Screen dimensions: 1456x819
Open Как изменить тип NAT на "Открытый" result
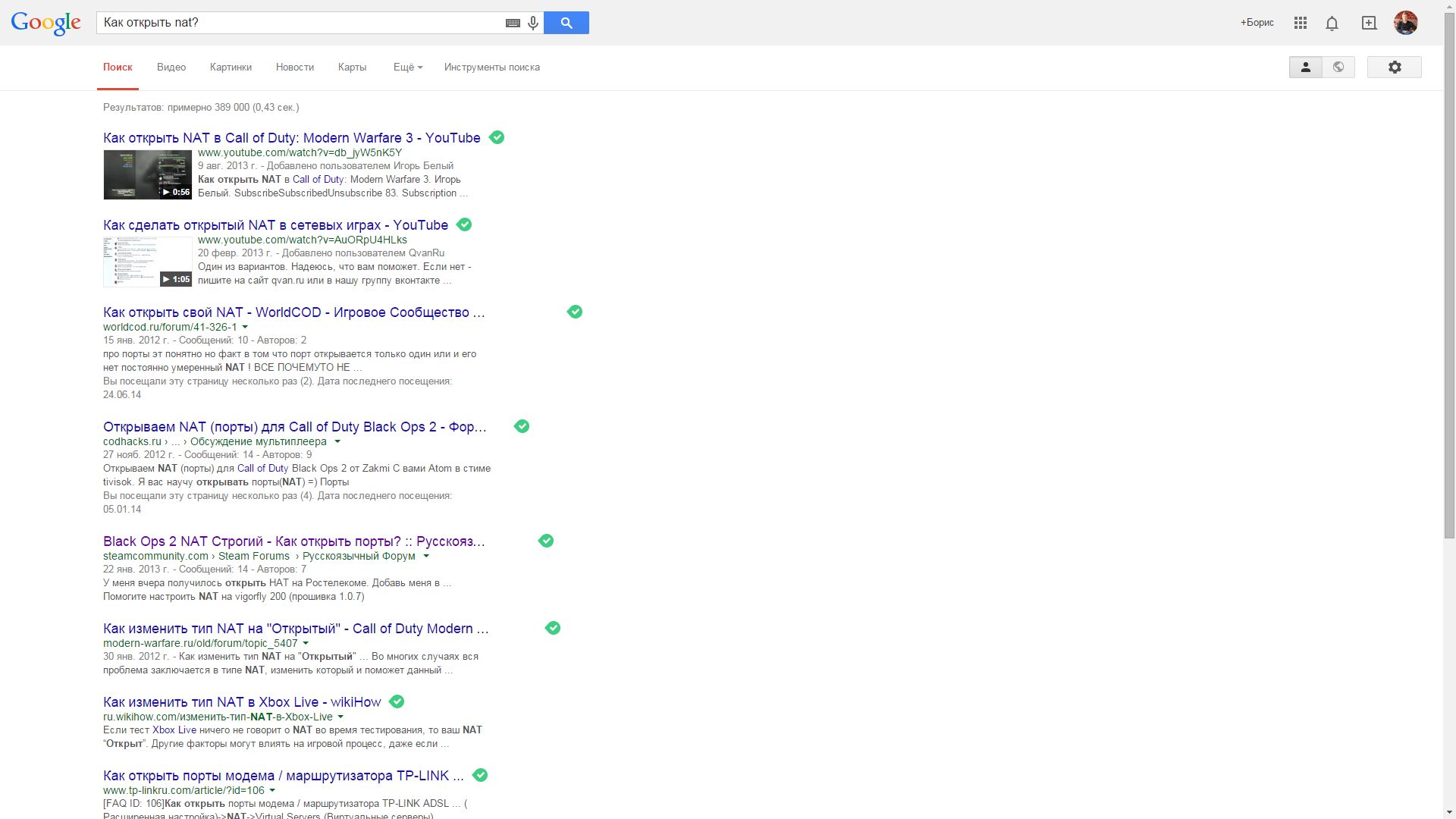[x=296, y=629]
